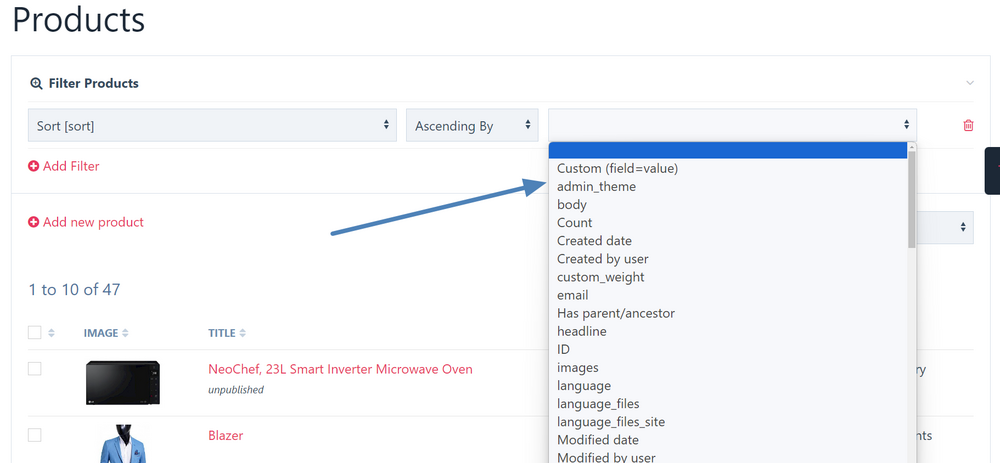Click the microwave oven product thumbnail

(122, 383)
